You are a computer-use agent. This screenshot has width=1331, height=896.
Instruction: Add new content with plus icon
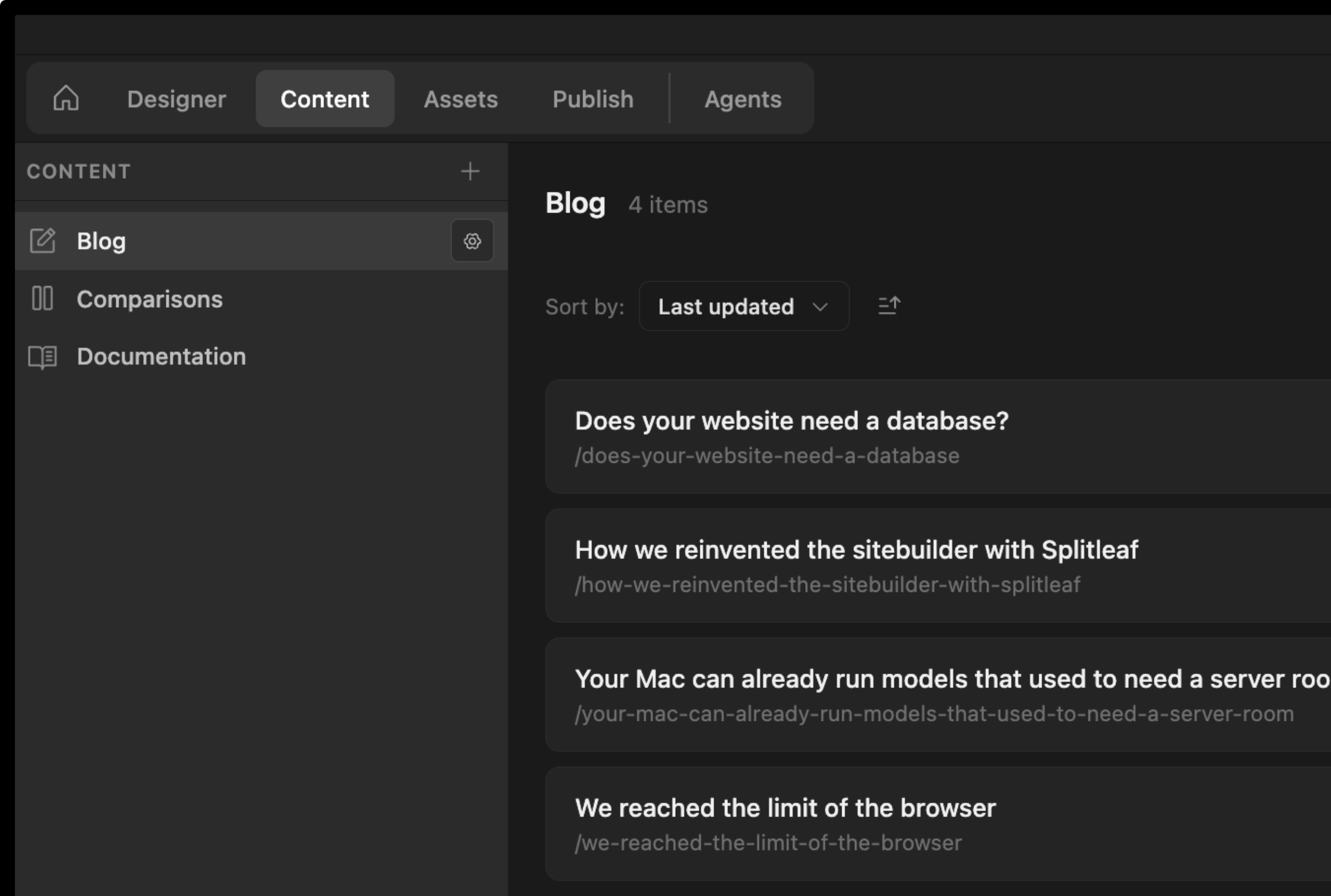coord(470,171)
